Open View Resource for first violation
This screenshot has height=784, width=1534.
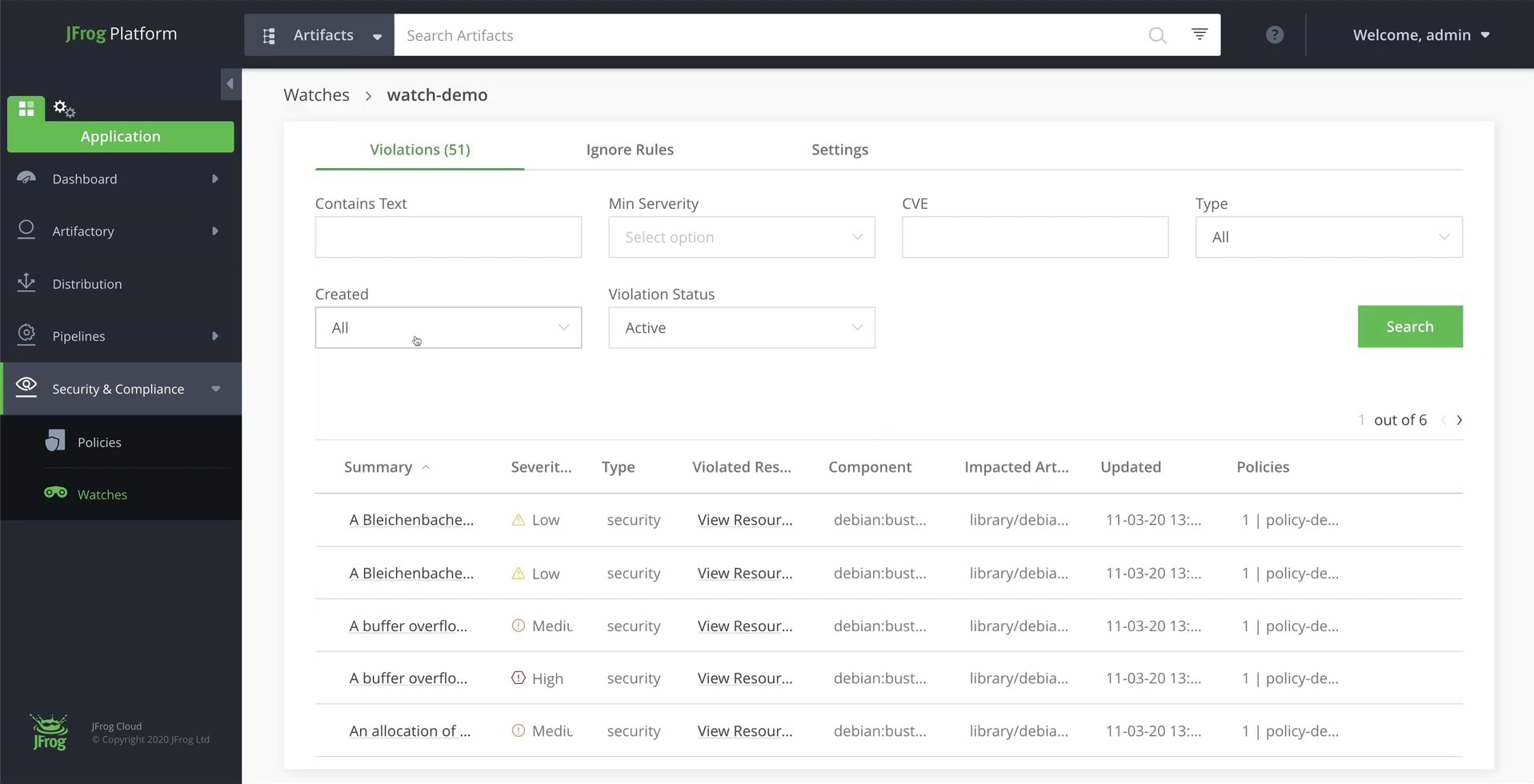pos(743,519)
